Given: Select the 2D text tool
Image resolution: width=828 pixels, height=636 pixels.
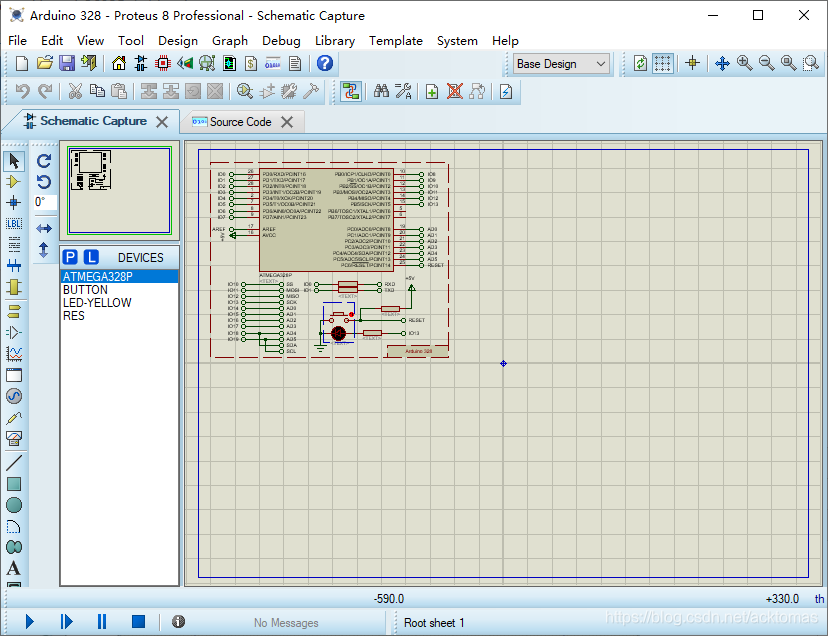Looking at the screenshot, I should [x=14, y=568].
